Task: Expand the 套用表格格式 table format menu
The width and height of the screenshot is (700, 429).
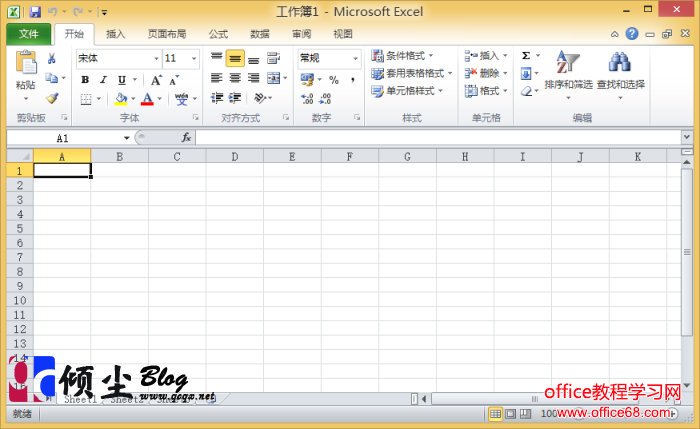Action: coord(412,73)
